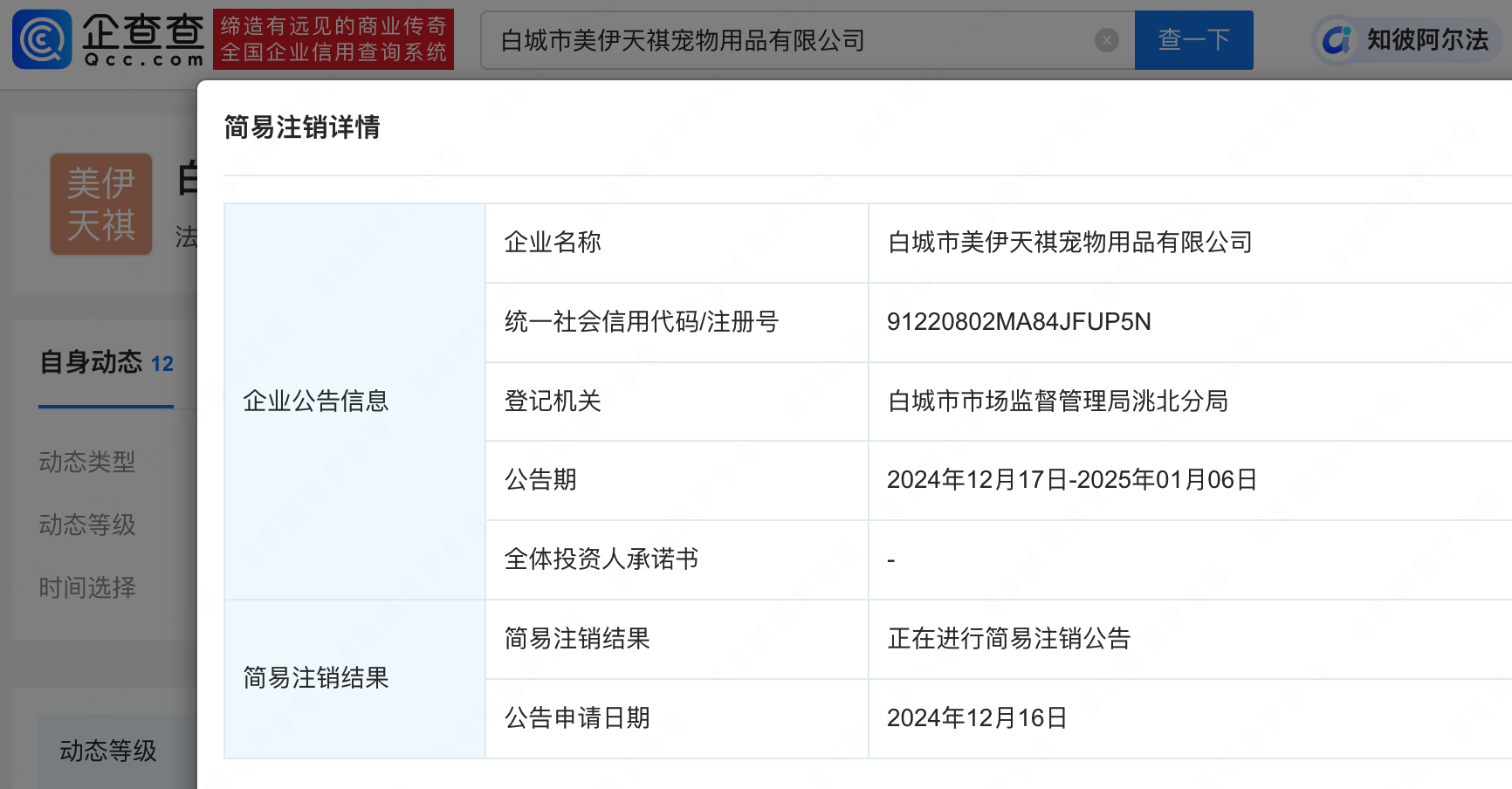Click the dash value beside 全体投资人承诺书
This screenshot has height=789, width=1512.
(x=891, y=560)
